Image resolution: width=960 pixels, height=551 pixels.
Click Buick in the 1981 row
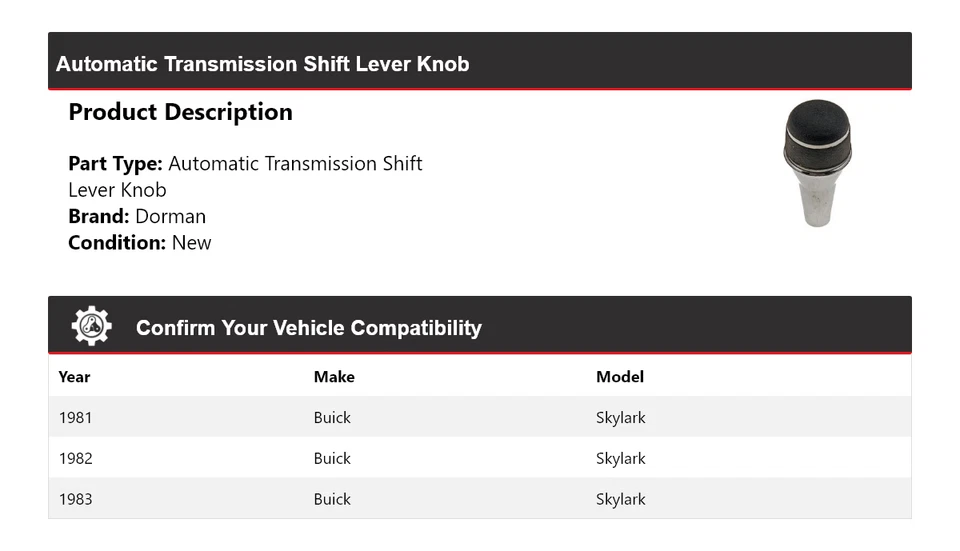coord(332,417)
